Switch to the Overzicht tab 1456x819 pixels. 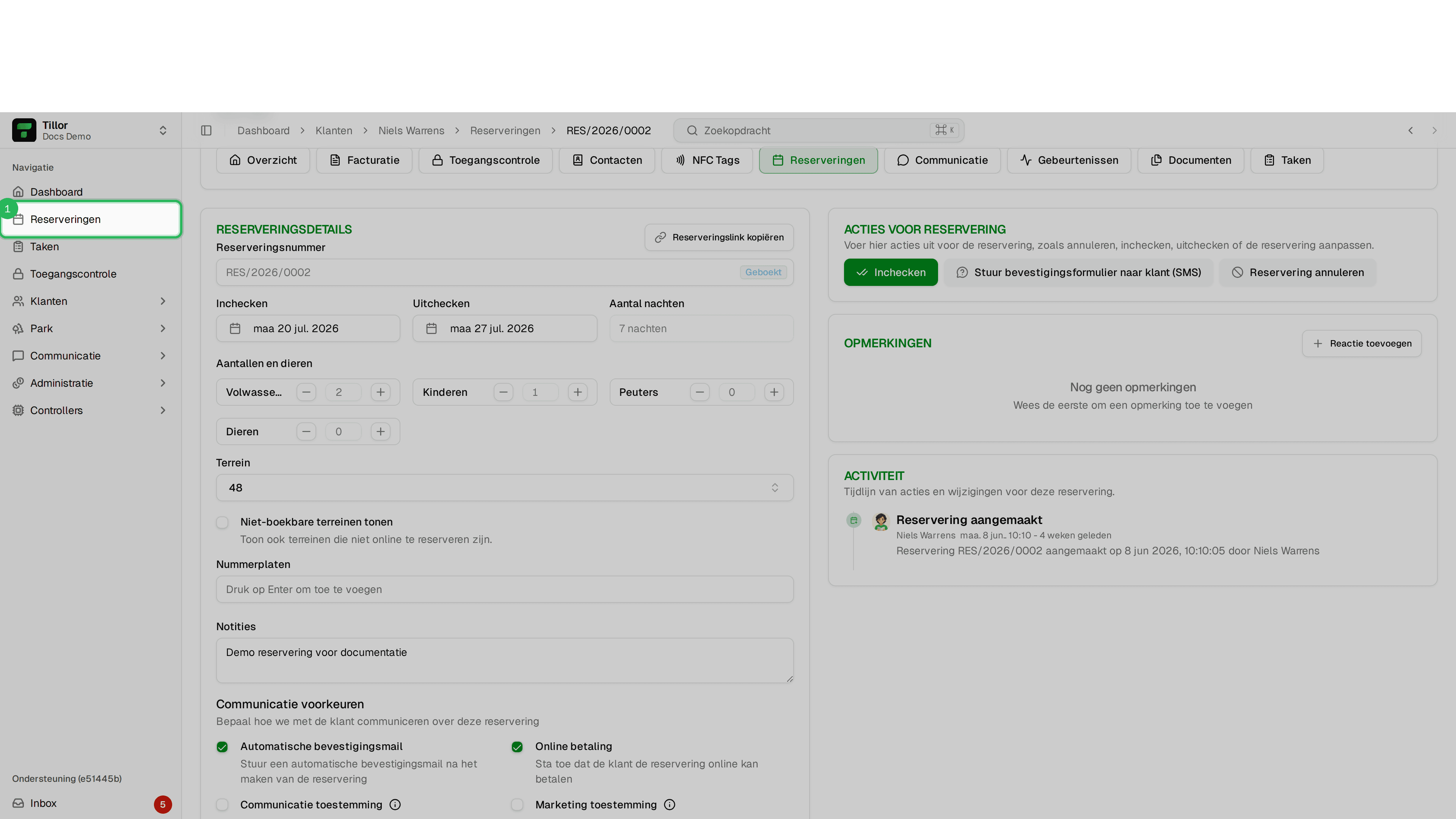(x=263, y=160)
